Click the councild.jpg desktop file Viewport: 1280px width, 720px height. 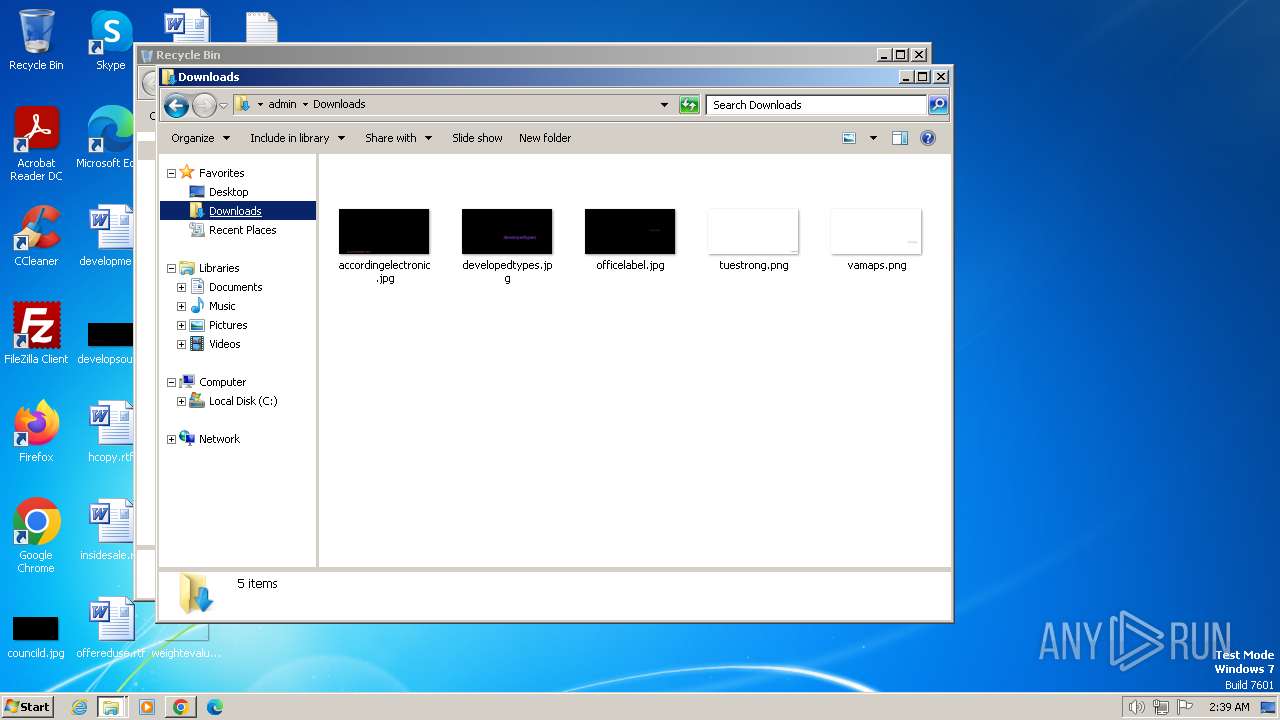pyautogui.click(x=36, y=636)
